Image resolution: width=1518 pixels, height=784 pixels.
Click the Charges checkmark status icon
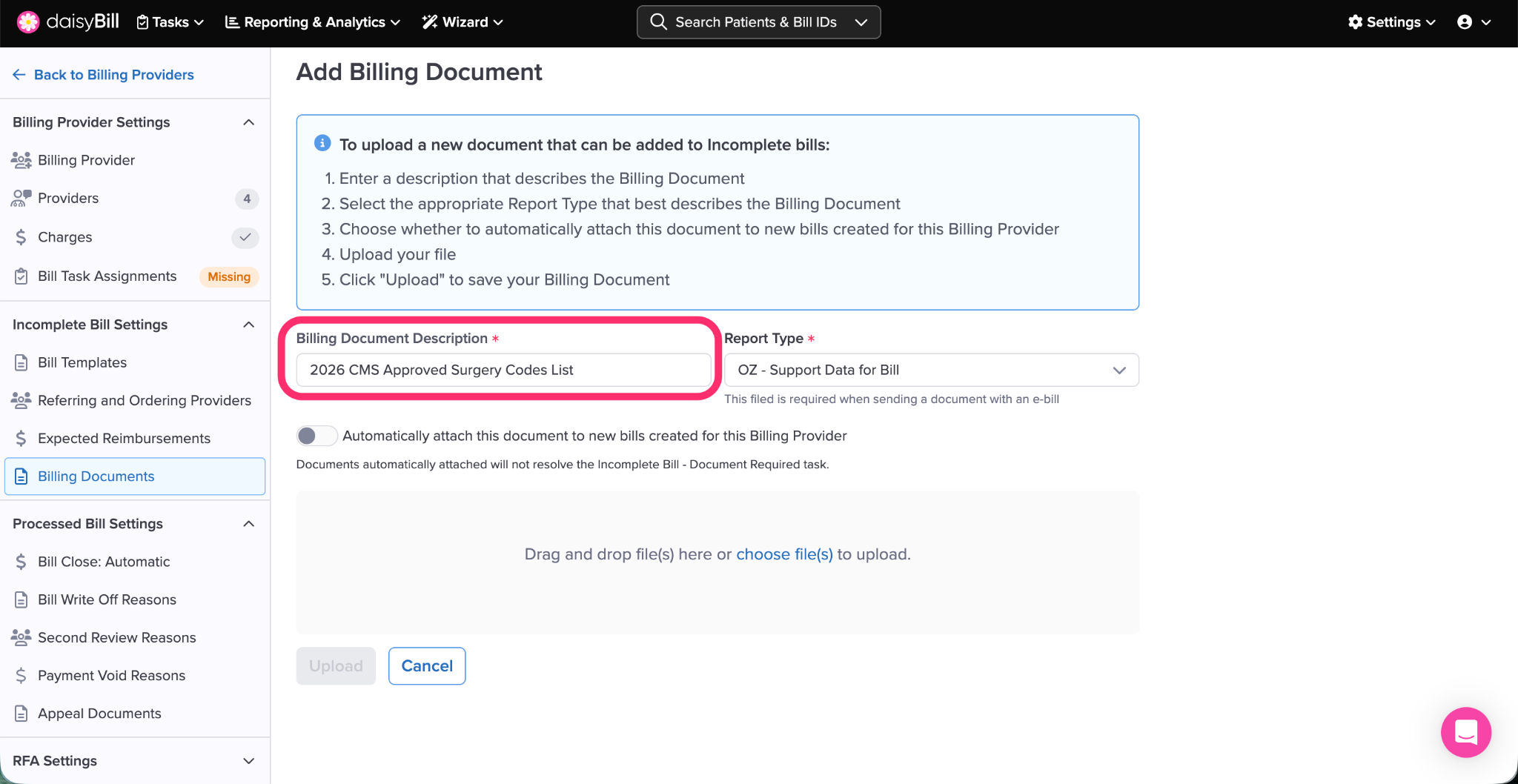pos(245,237)
